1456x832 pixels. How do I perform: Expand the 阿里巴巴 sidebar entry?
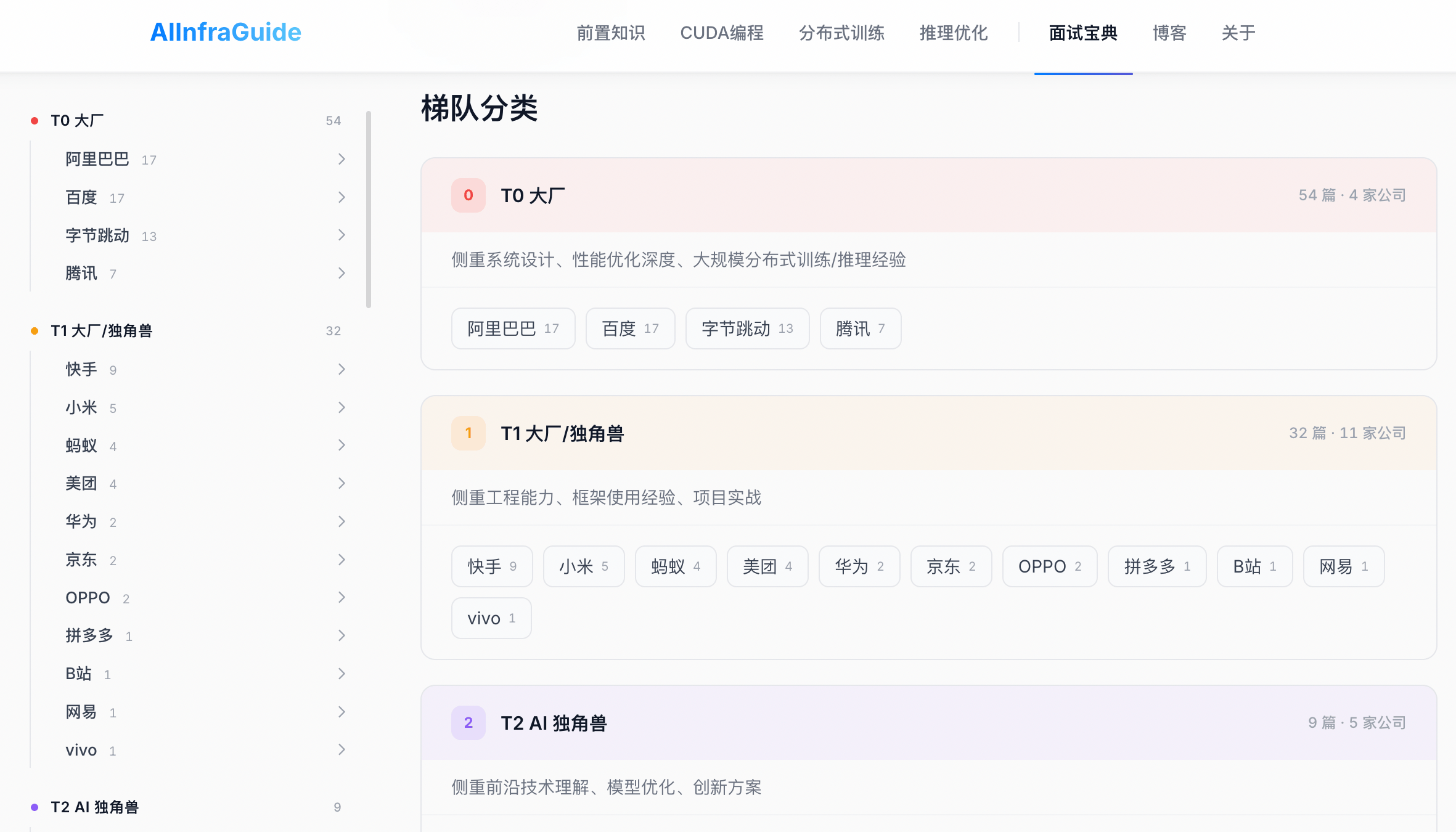click(x=342, y=159)
